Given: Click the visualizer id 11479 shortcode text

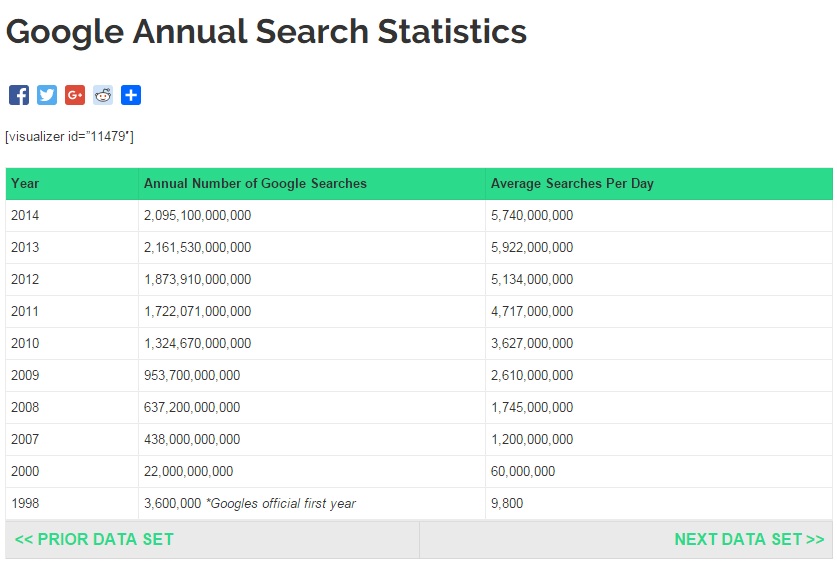Looking at the screenshot, I should (69, 136).
